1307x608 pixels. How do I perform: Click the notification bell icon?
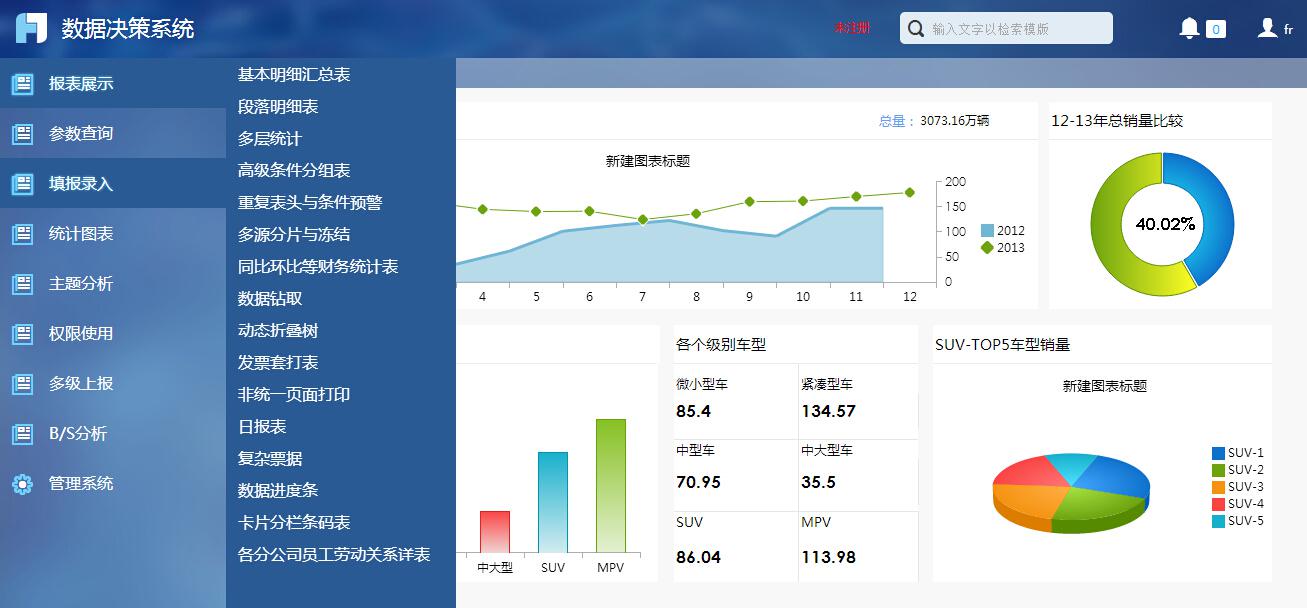click(1189, 28)
